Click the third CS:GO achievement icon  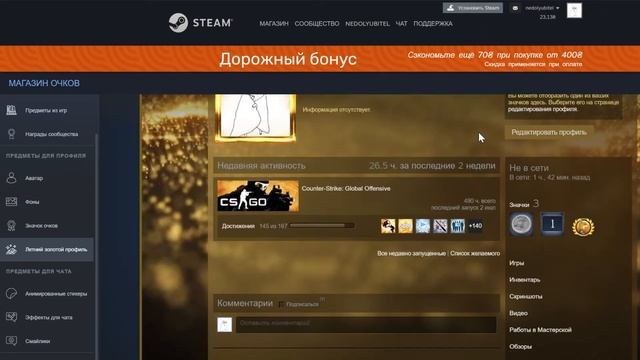click(423, 226)
